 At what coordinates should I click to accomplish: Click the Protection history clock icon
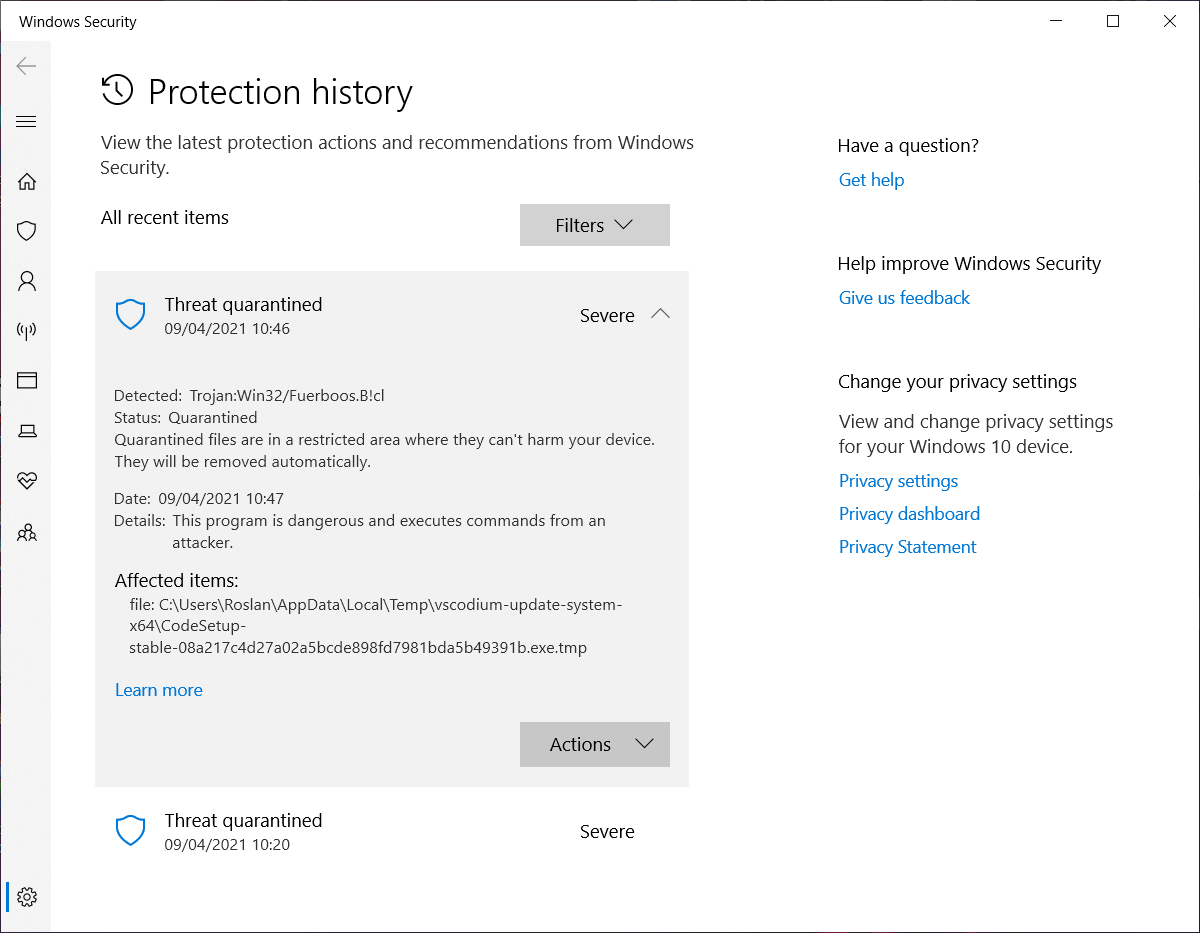(117, 91)
